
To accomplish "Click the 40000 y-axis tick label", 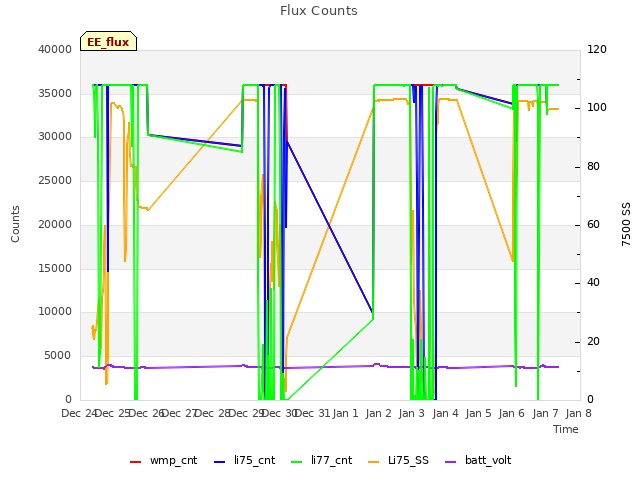I will 55,49.
